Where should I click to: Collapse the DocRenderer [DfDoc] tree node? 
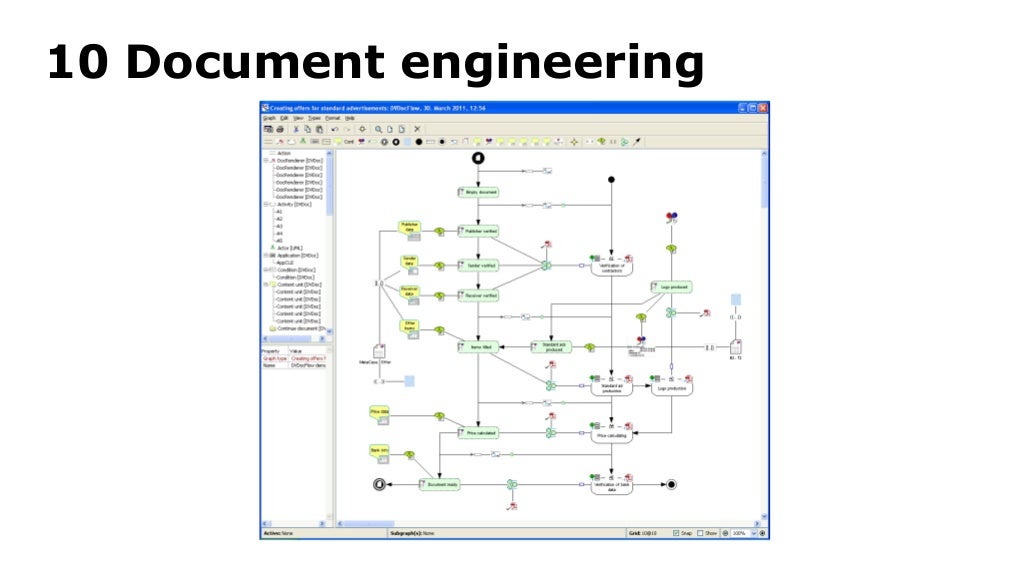coord(266,160)
